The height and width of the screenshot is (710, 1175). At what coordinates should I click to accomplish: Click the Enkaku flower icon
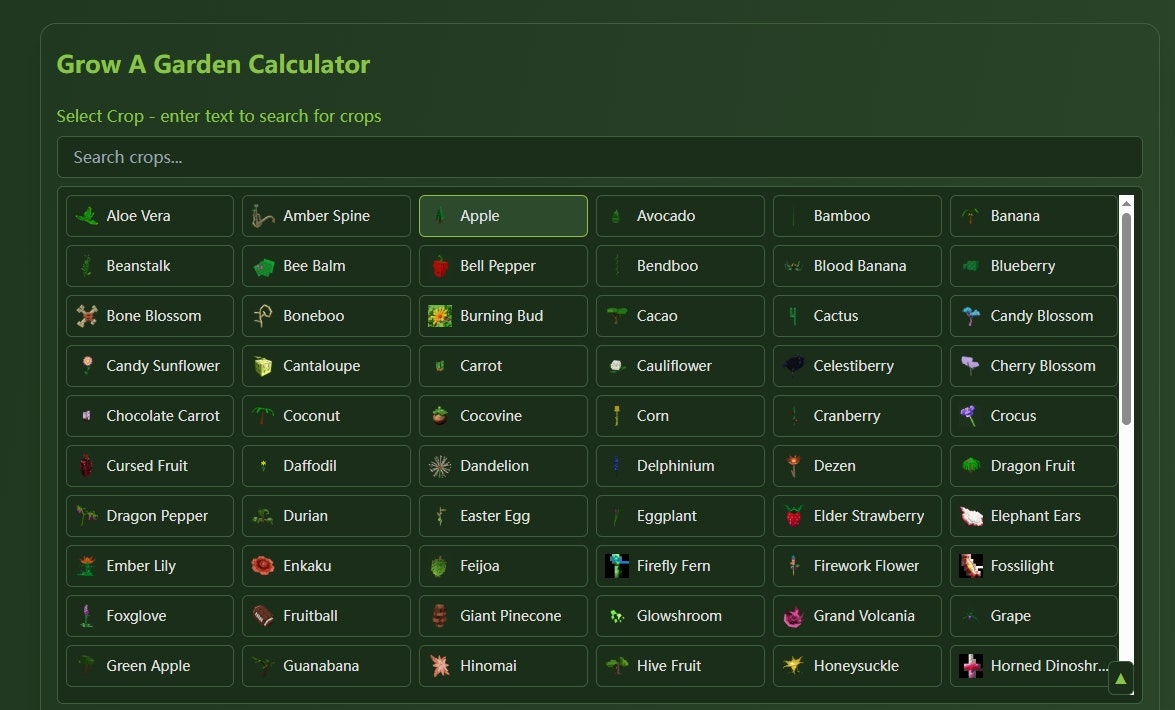click(x=263, y=565)
